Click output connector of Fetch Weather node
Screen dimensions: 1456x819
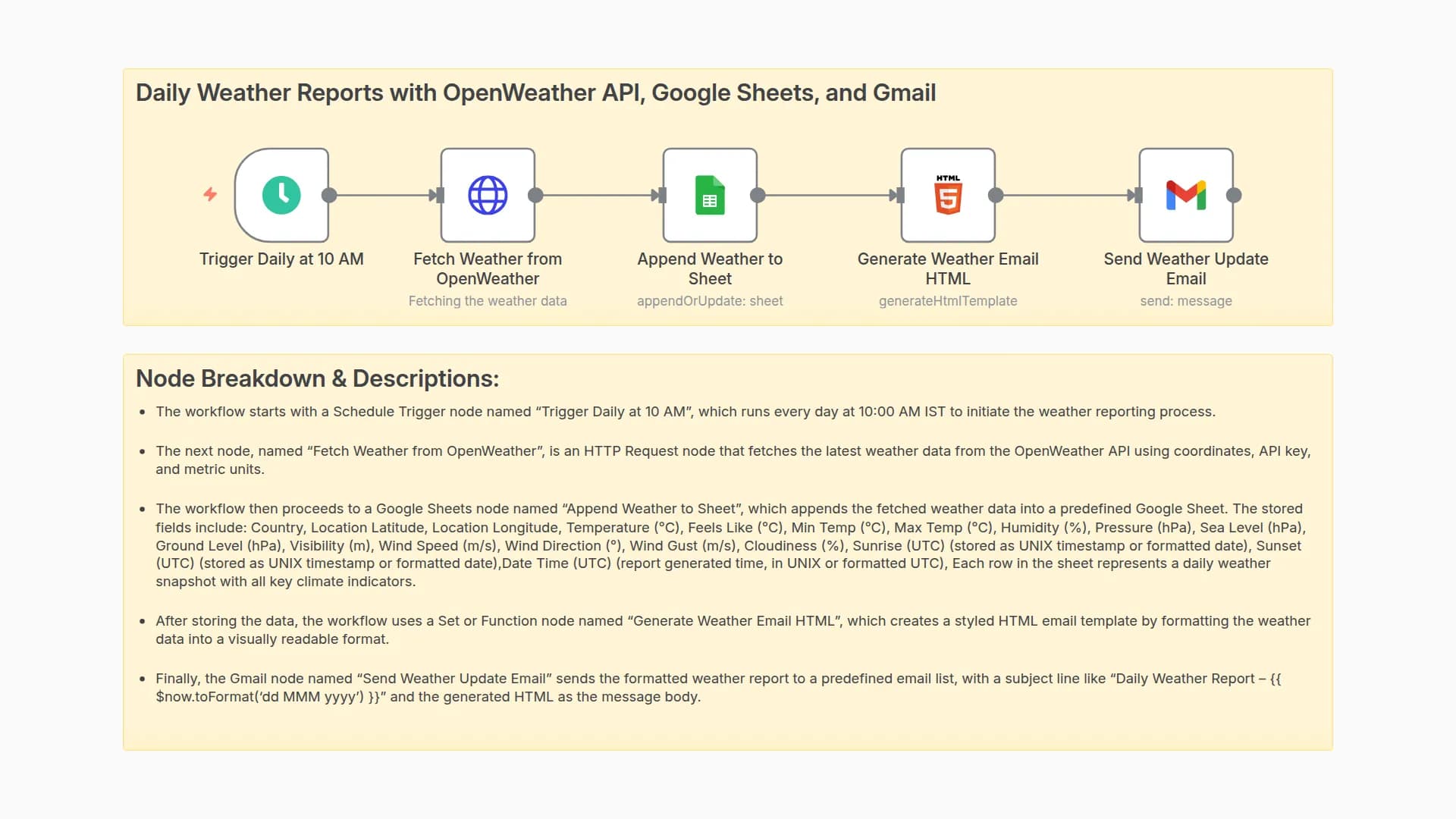point(535,196)
